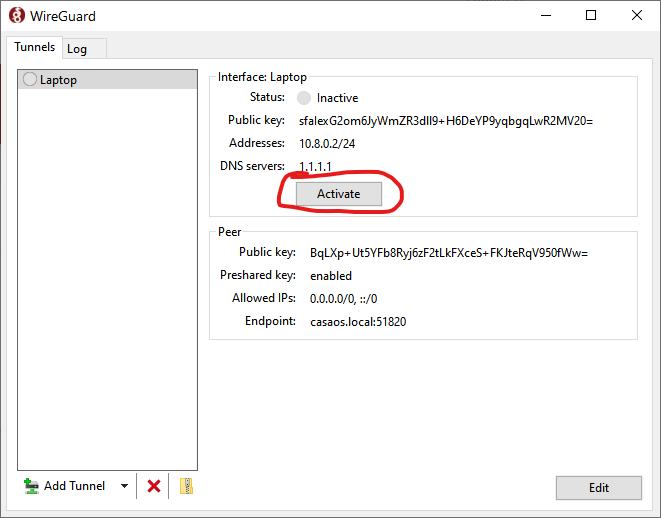Export tunnels with the zip archive icon
The width and height of the screenshot is (661, 518).
[185, 486]
